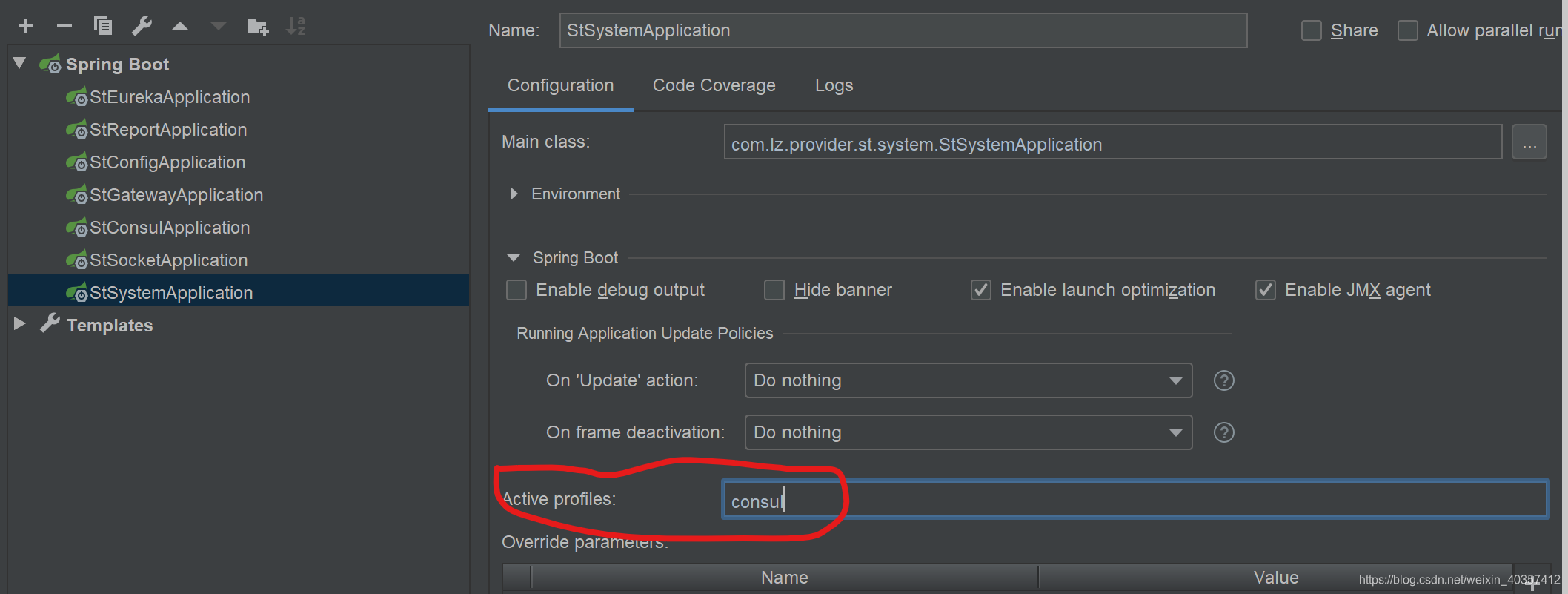1568x594 pixels.
Task: Switch to the Code Coverage tab
Action: (x=714, y=85)
